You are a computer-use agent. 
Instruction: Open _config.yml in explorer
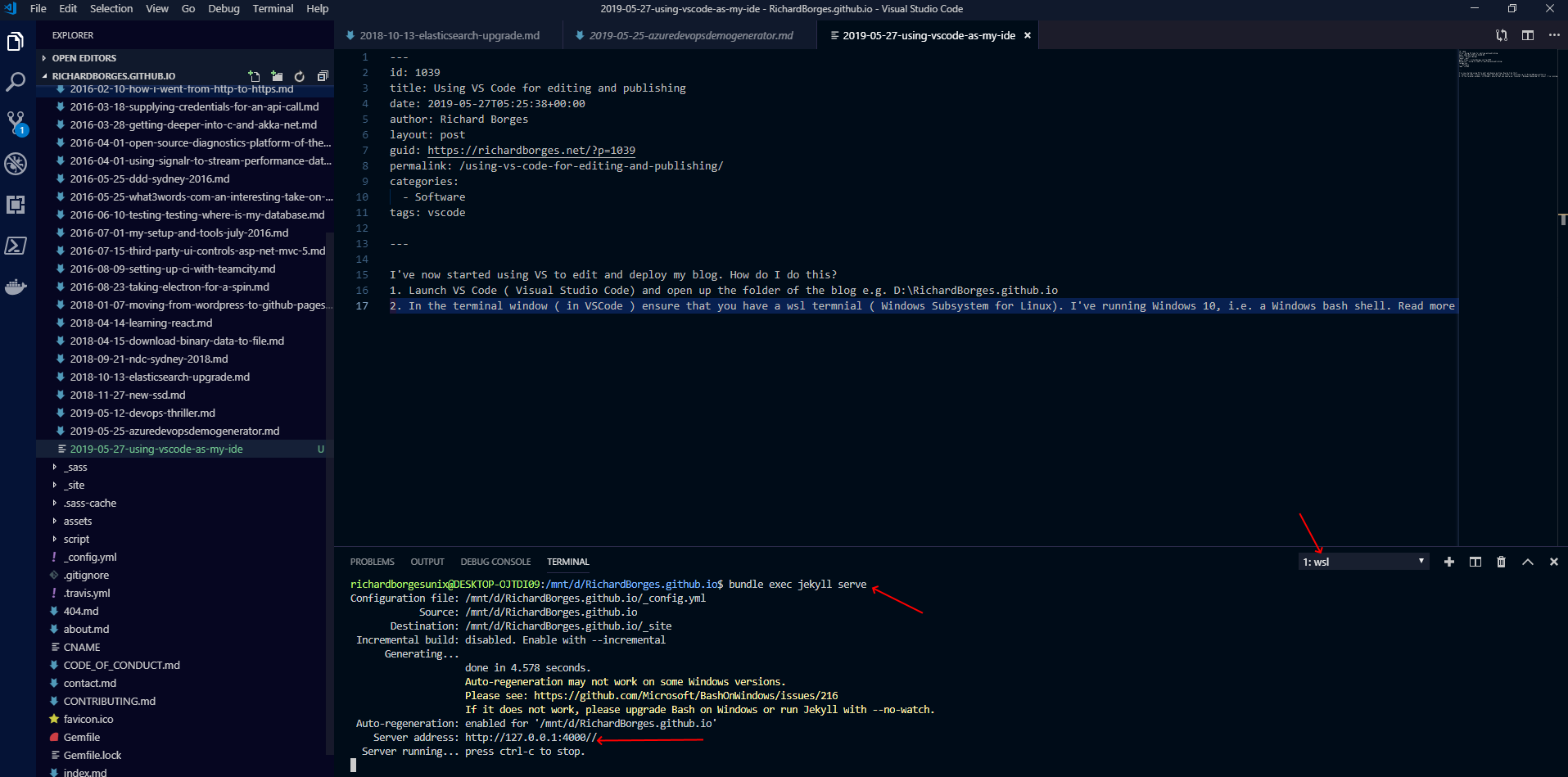(90, 557)
